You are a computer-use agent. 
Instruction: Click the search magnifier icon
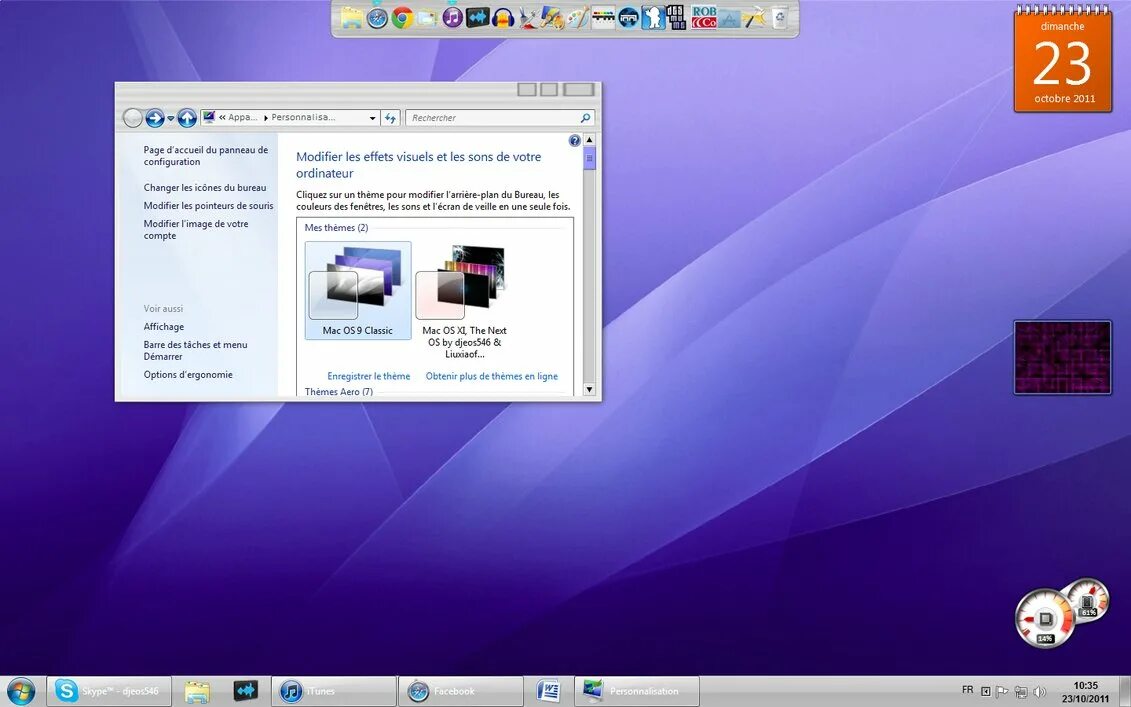tap(585, 118)
